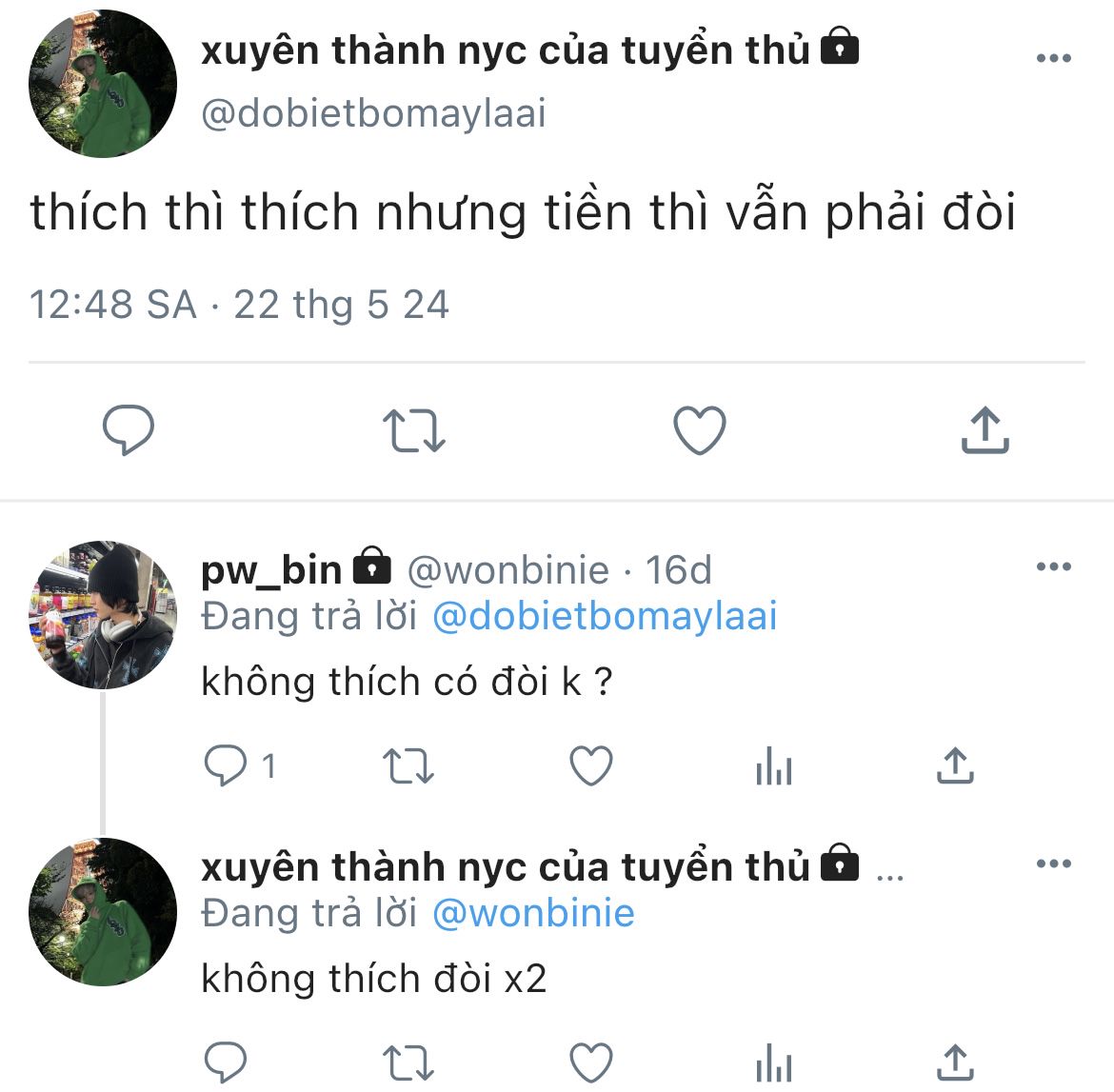Share pw_bin's reply
The image size is (1114, 1092).
point(956,765)
